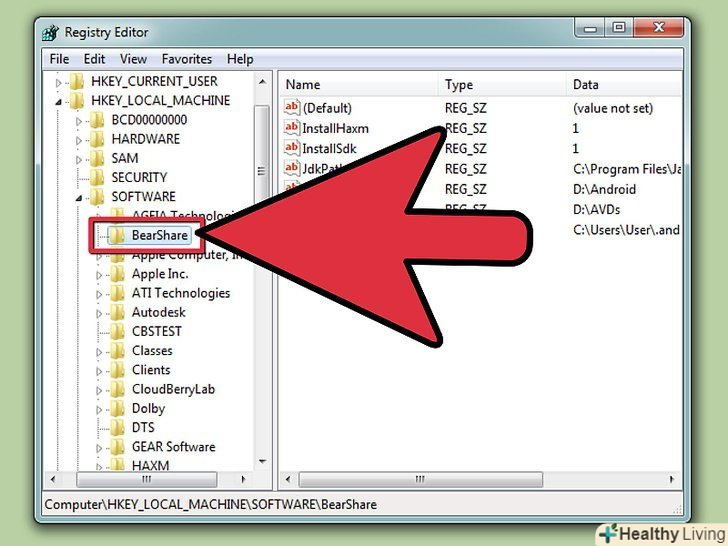Image resolution: width=728 pixels, height=546 pixels.
Task: Expand the SAM key
Action: (79, 160)
